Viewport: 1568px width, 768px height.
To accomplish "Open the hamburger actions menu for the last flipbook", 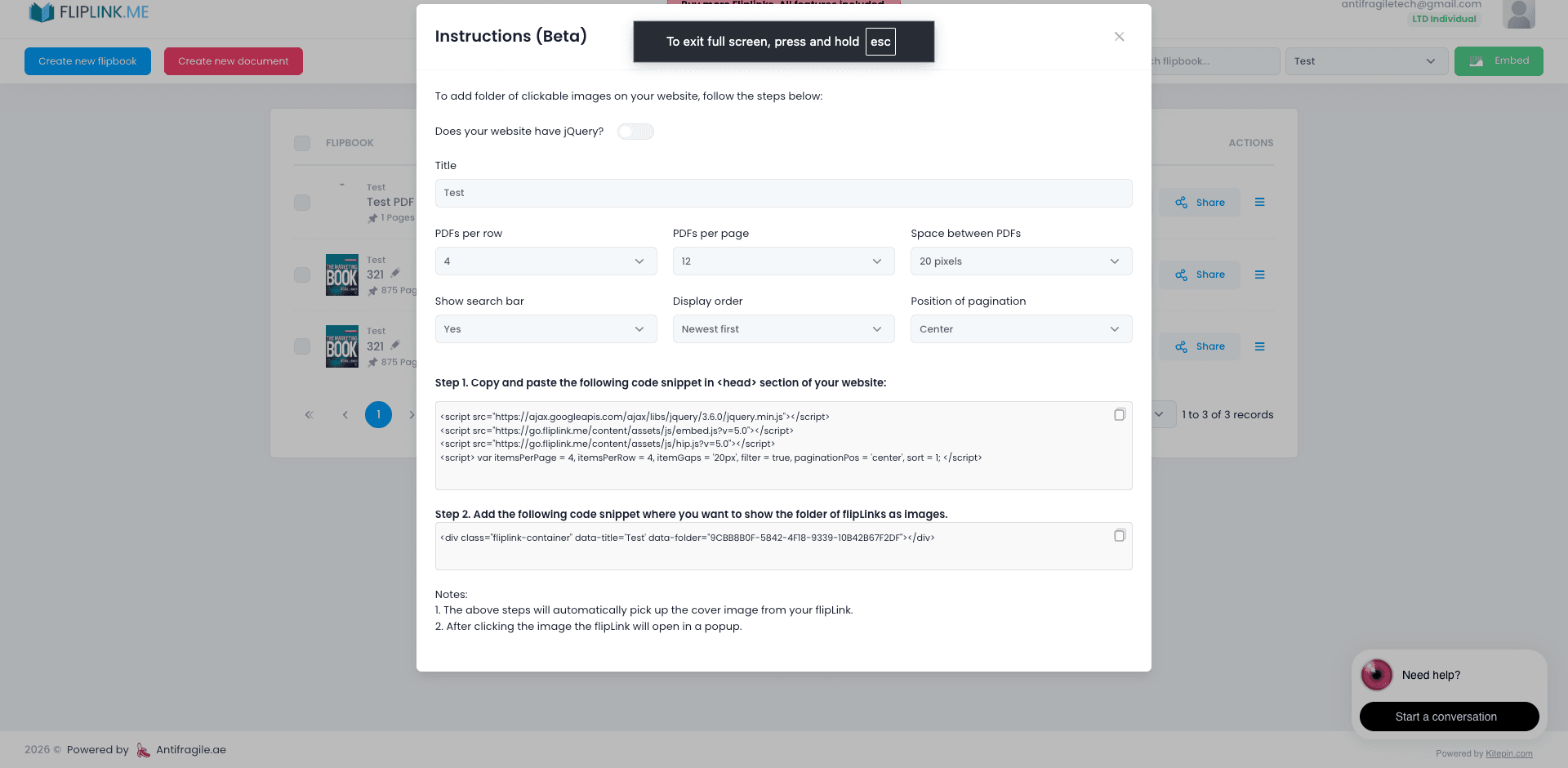I will coord(1259,346).
